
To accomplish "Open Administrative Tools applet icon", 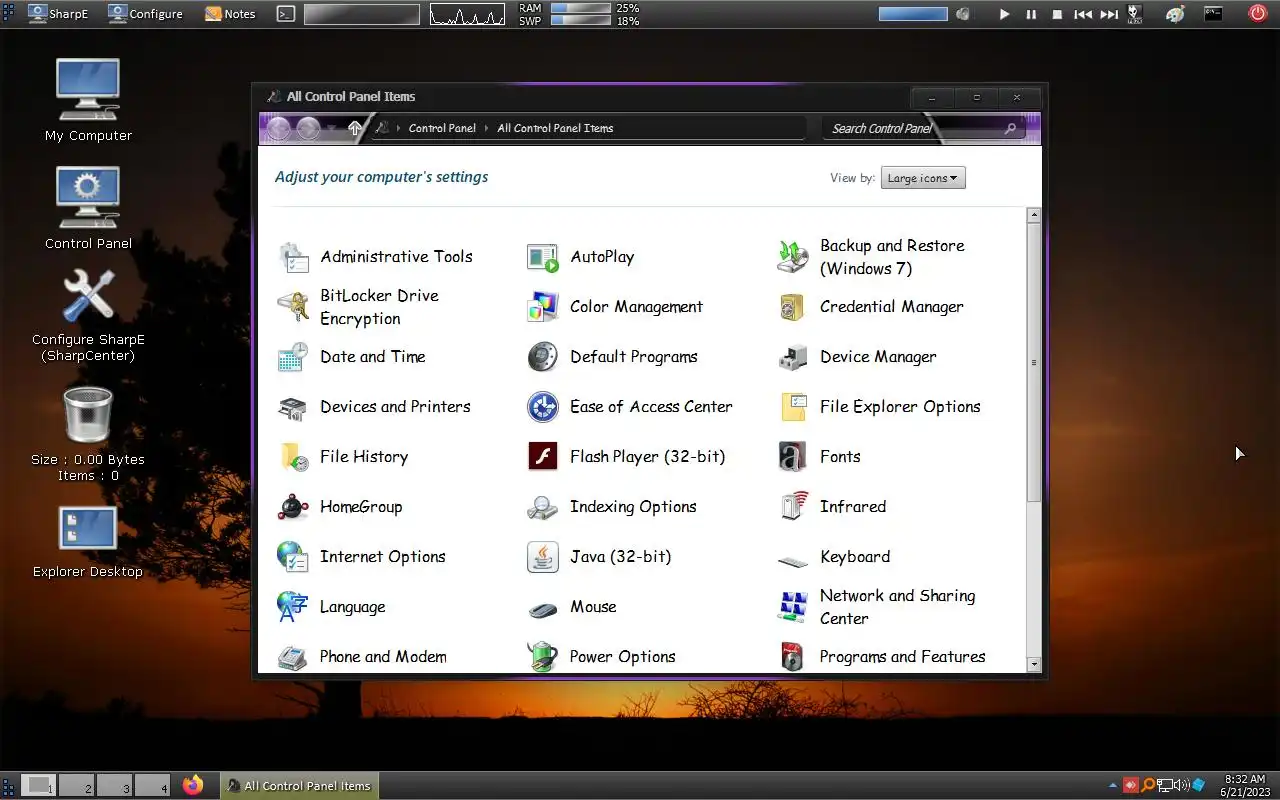I will 293,257.
